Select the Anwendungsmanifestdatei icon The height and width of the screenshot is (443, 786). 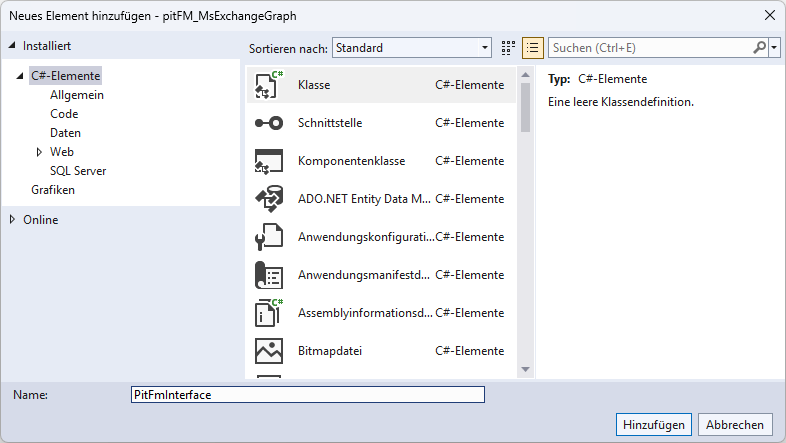(269, 275)
